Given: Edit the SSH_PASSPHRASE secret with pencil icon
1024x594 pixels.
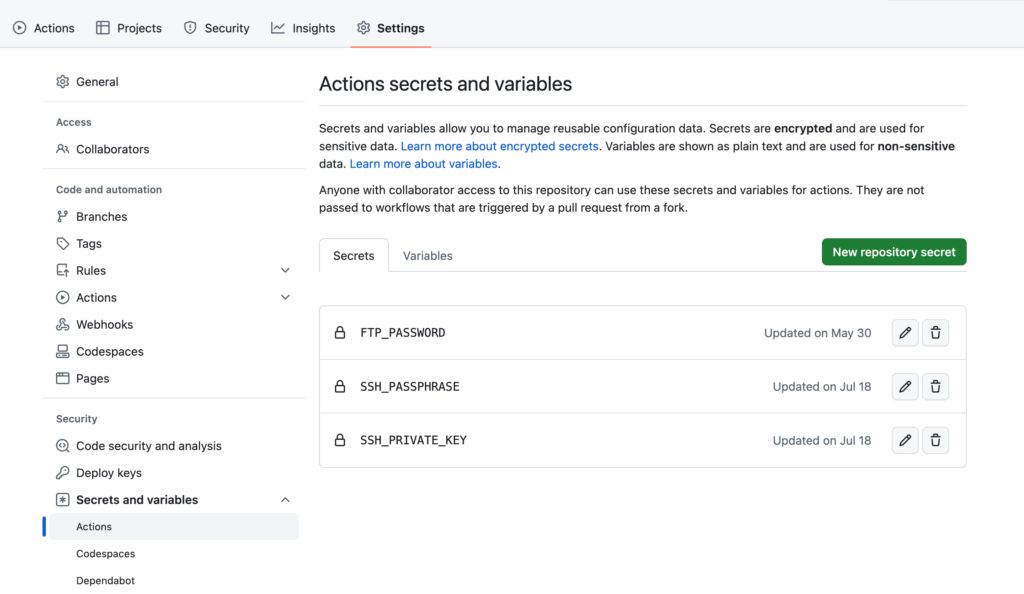Looking at the screenshot, I should [x=904, y=386].
